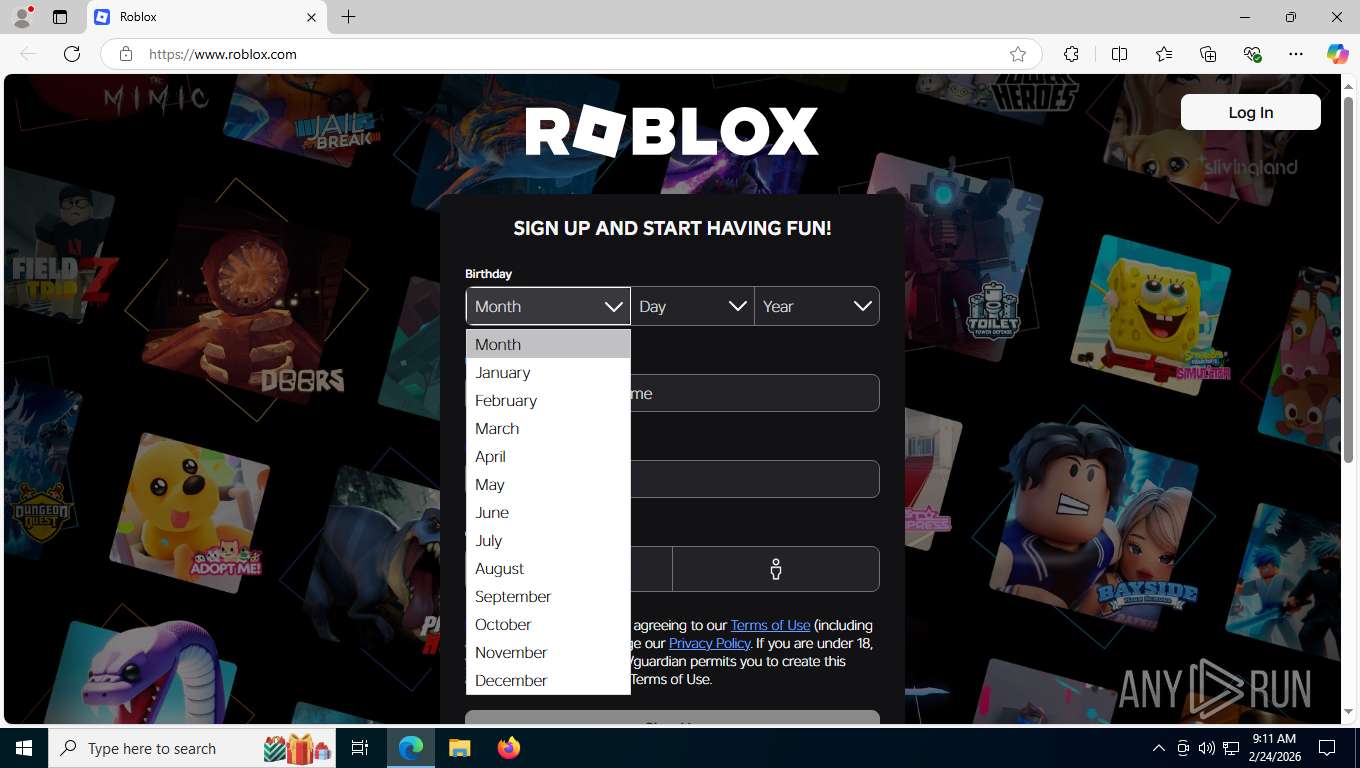Choose the Month placeholder option
This screenshot has height=768, width=1360.
548,344
